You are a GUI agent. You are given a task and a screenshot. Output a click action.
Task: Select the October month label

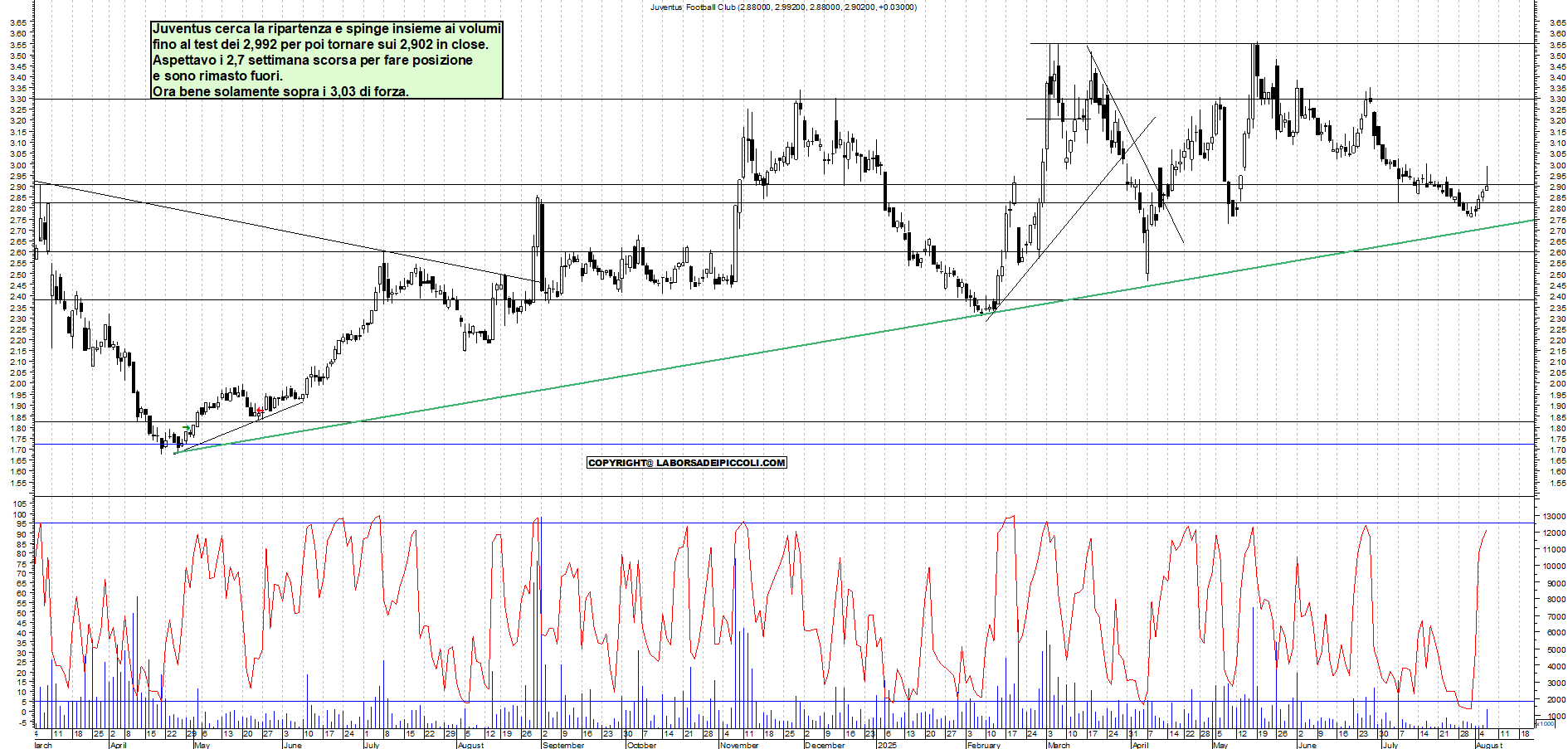tap(641, 745)
